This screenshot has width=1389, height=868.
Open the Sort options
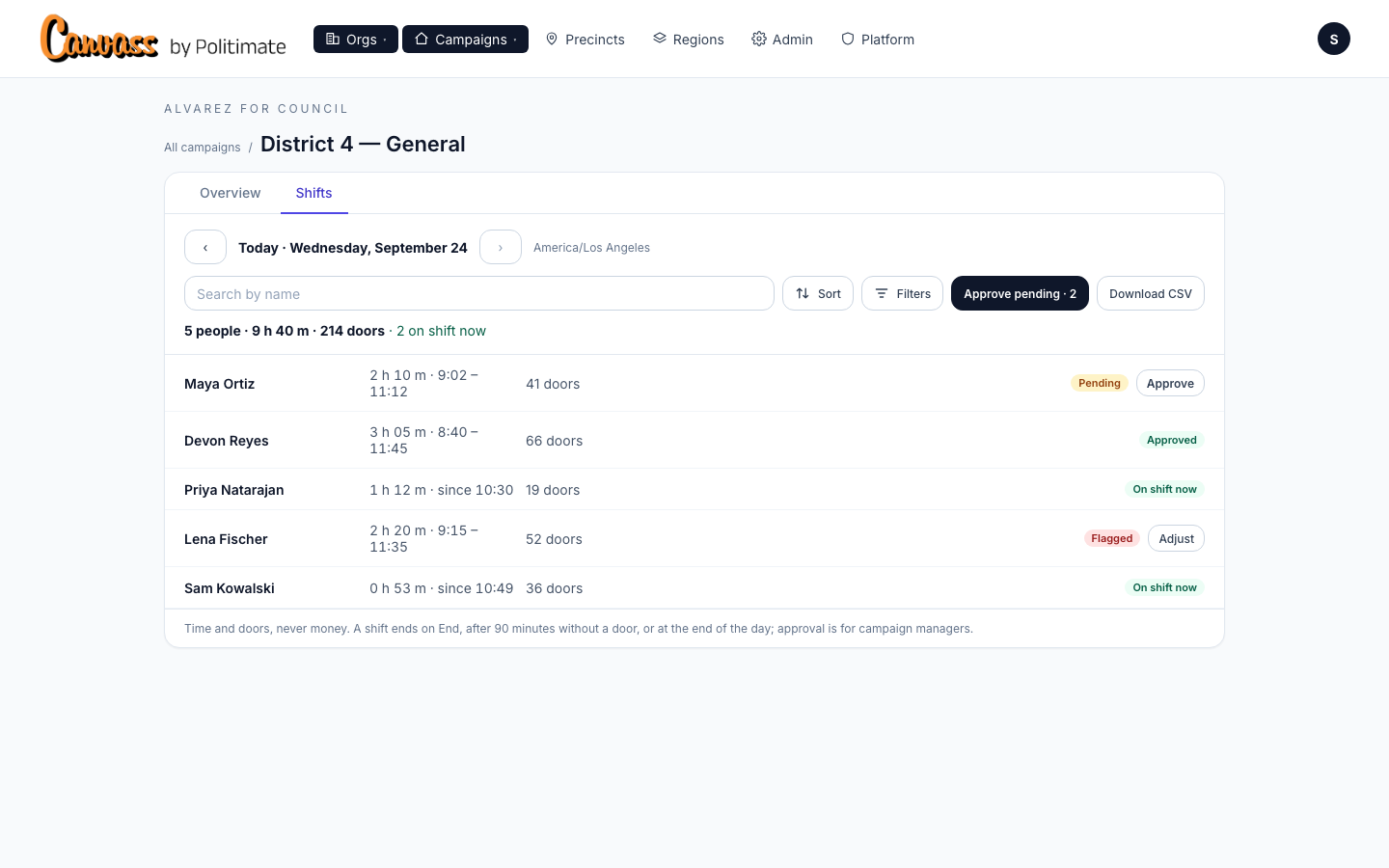pyautogui.click(x=818, y=293)
